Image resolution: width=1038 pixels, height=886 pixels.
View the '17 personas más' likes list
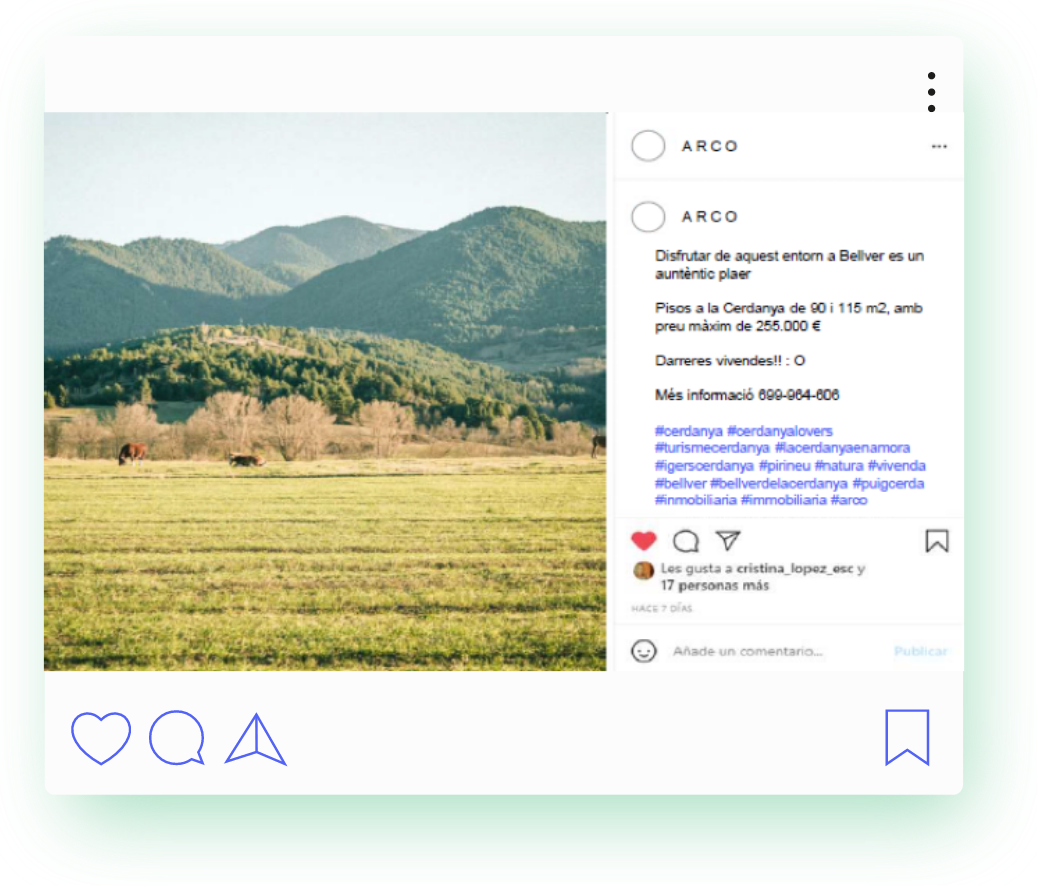pyautogui.click(x=714, y=585)
